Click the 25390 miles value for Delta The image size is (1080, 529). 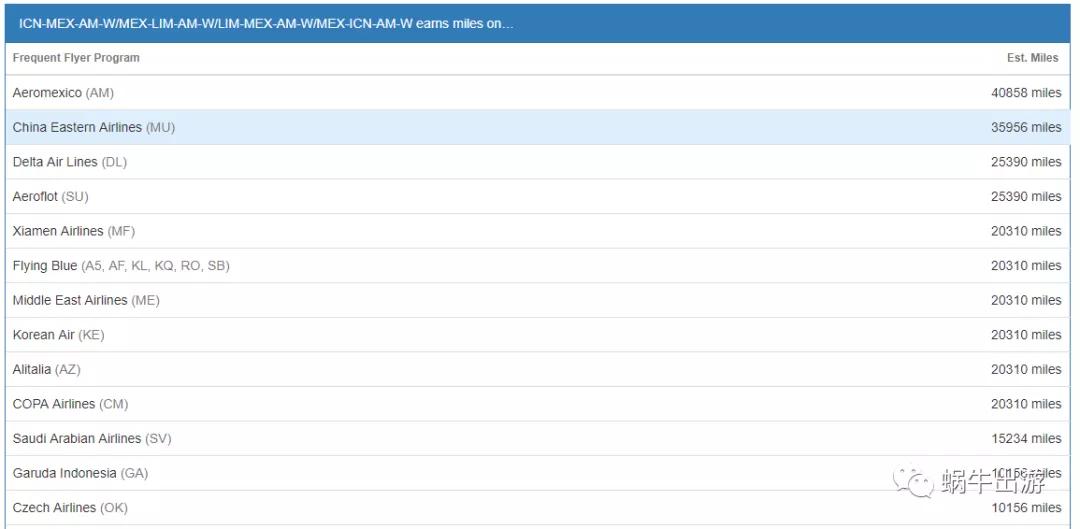point(1026,162)
